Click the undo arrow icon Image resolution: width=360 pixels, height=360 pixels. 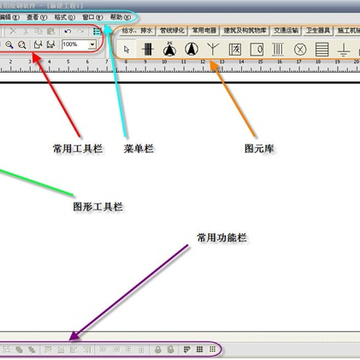[x=68, y=31]
